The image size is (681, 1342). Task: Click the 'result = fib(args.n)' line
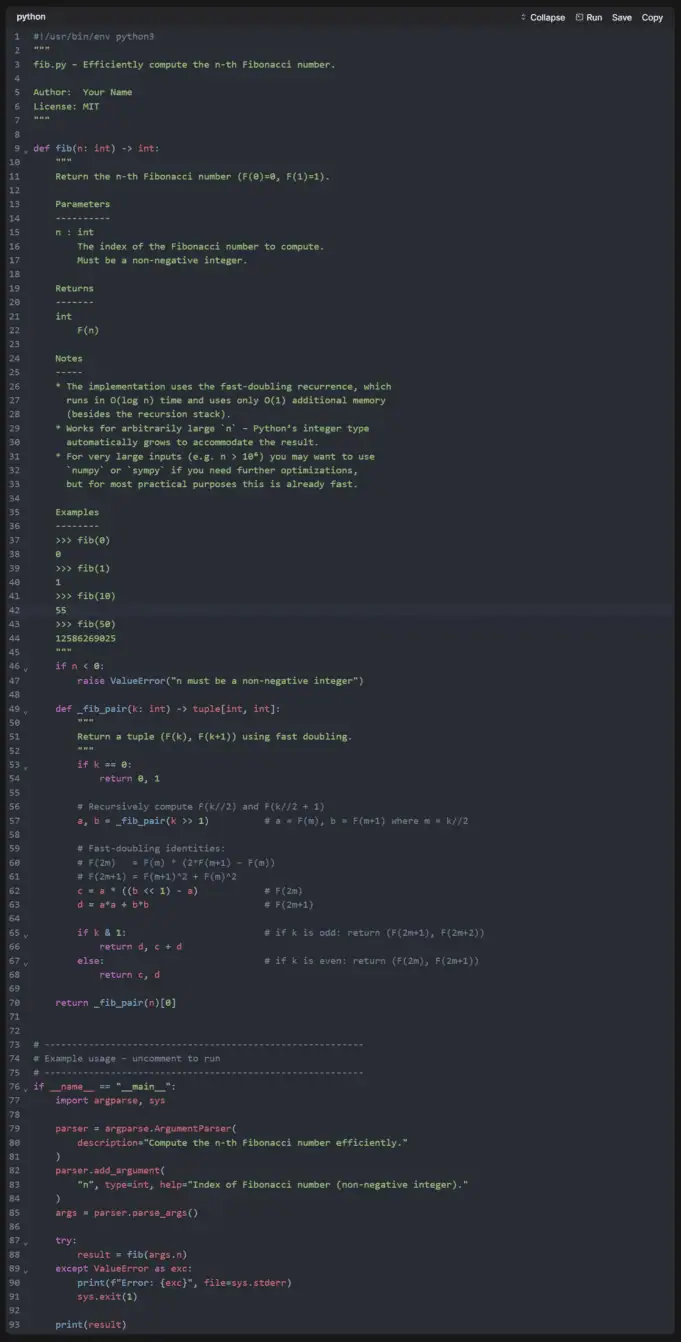(x=133, y=1255)
